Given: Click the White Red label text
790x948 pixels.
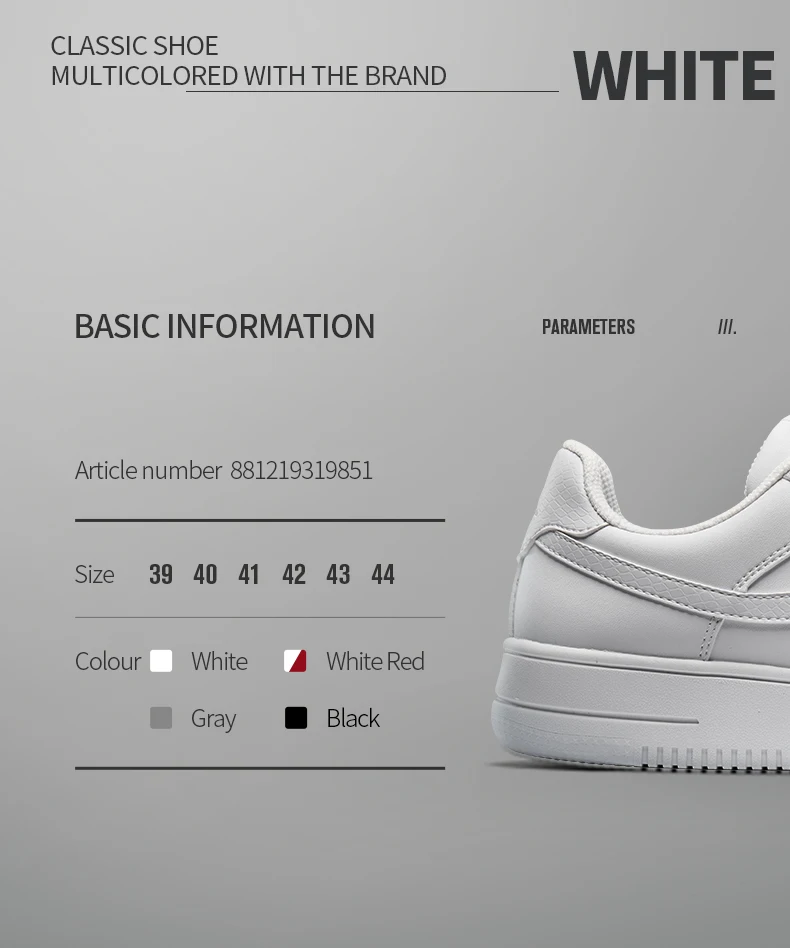Looking at the screenshot, I should click(375, 661).
